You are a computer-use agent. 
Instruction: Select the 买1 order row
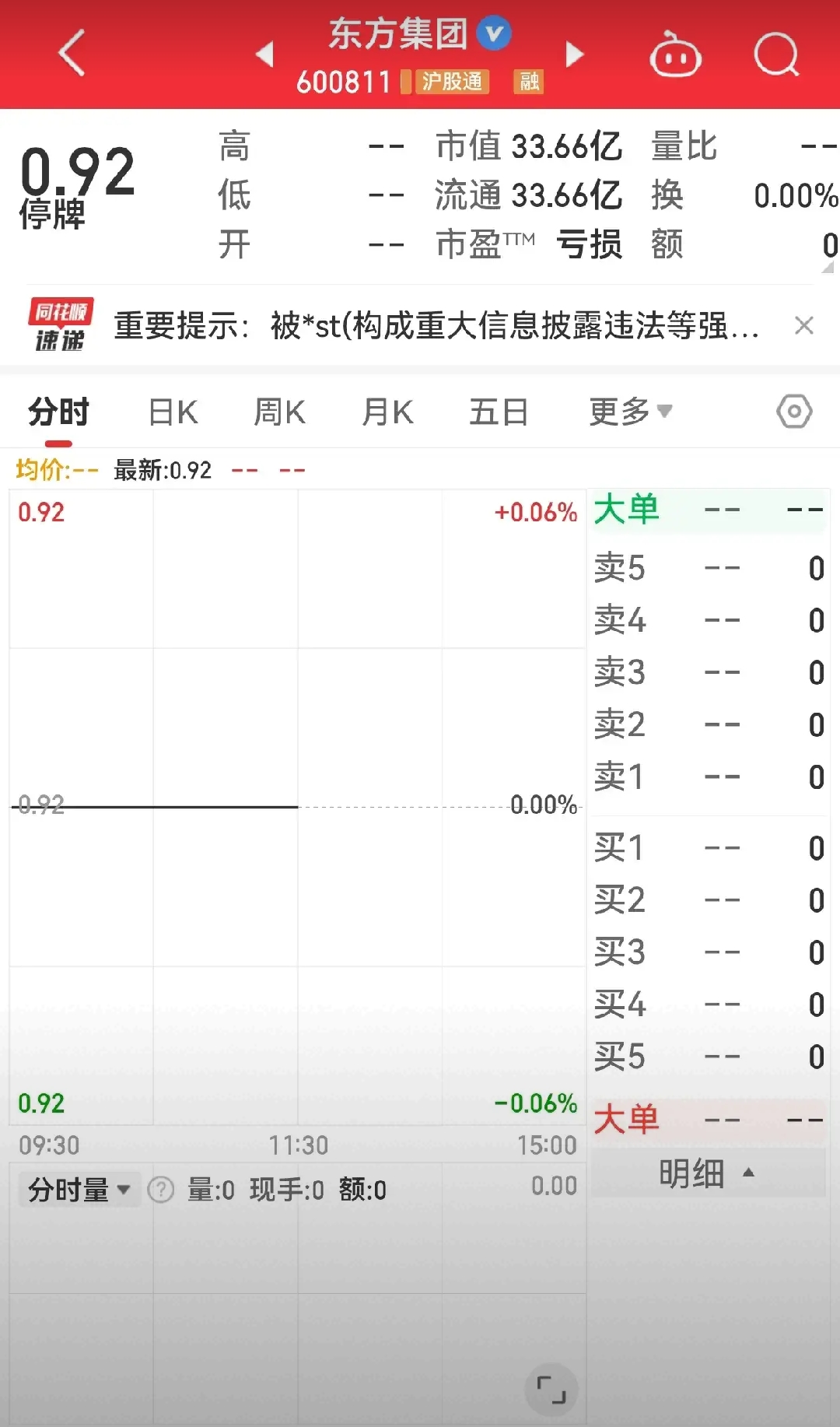point(709,847)
